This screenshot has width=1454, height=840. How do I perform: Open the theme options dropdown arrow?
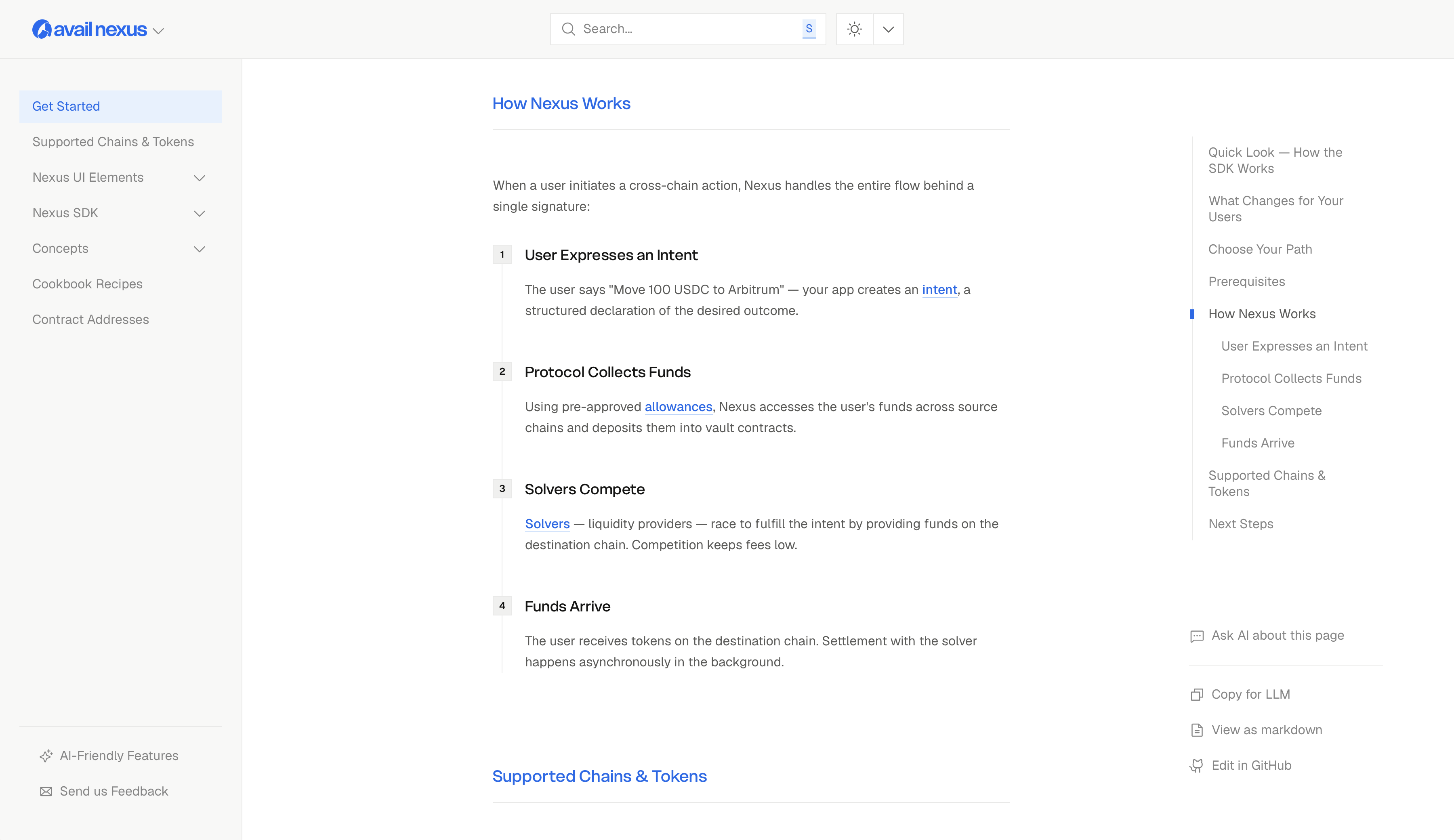click(889, 29)
